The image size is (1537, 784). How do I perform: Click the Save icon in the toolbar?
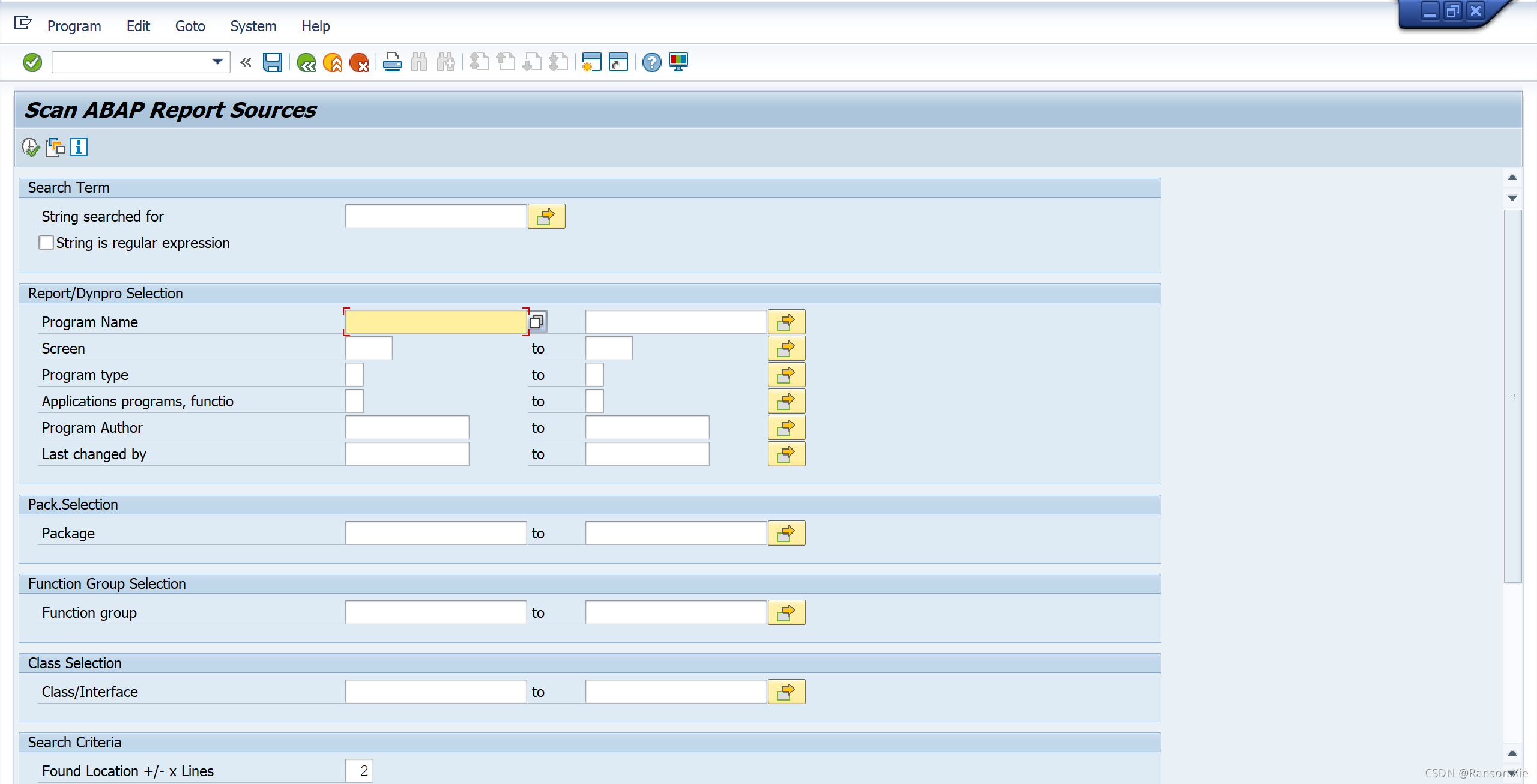tap(273, 62)
